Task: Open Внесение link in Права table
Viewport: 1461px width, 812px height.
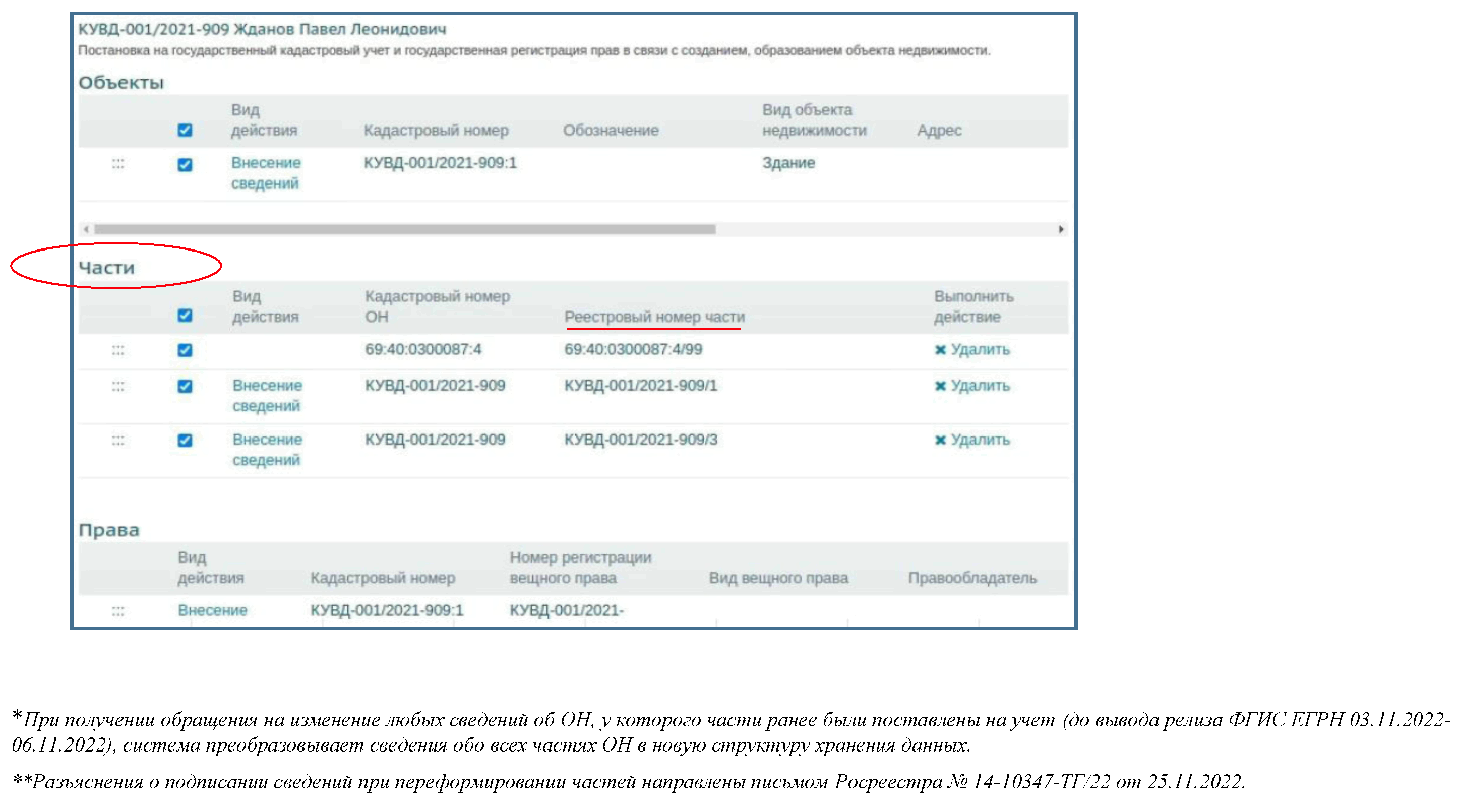Action: point(212,611)
